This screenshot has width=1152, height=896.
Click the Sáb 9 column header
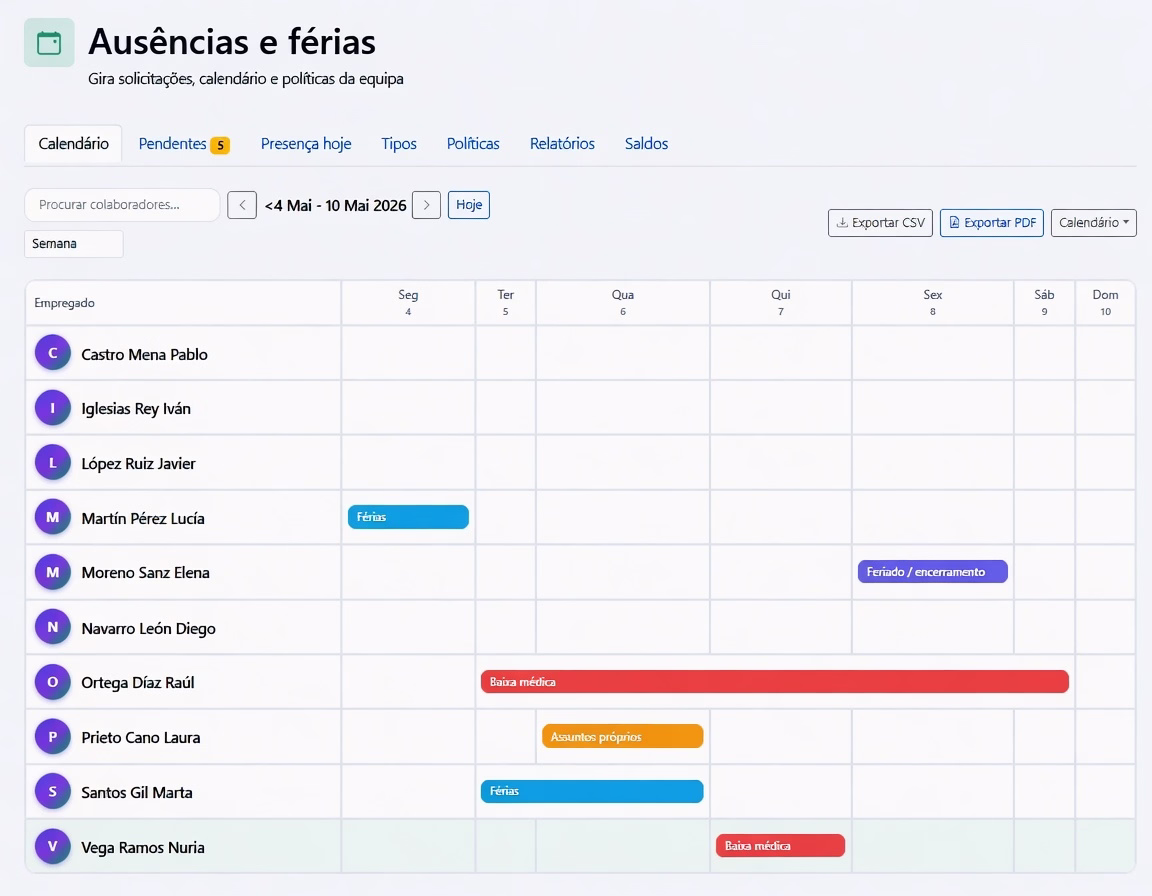point(1045,303)
